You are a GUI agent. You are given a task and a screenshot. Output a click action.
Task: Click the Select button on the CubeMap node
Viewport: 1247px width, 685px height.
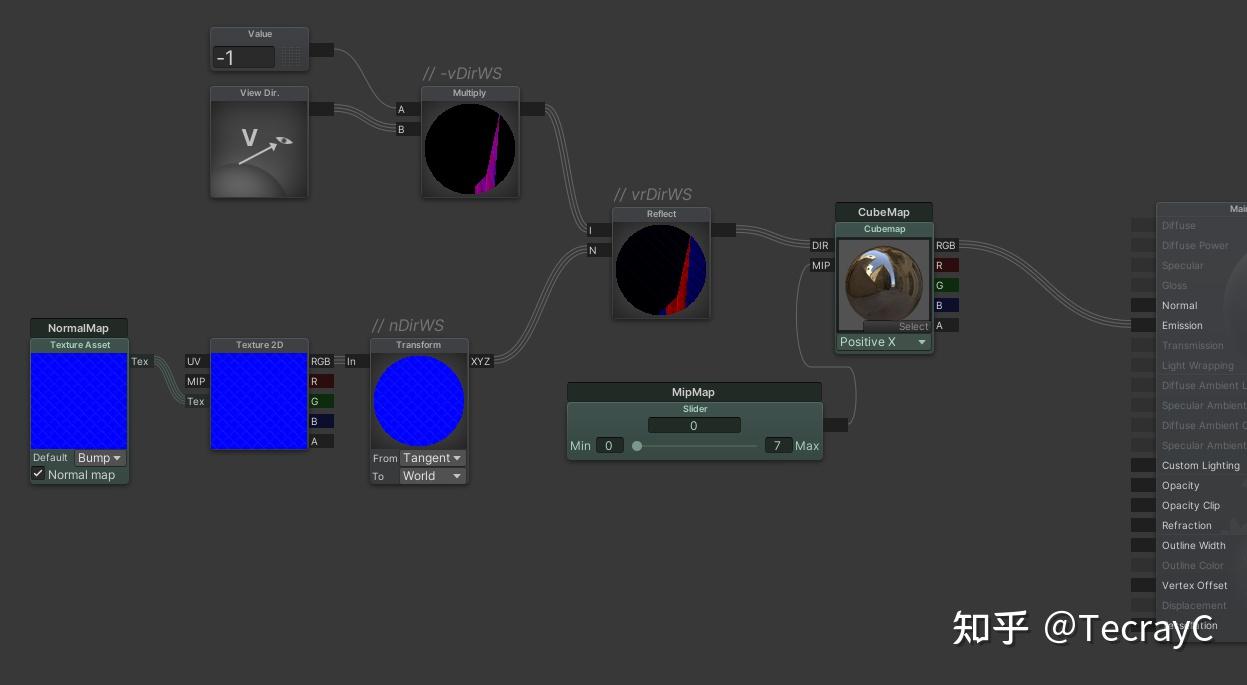coord(913,326)
